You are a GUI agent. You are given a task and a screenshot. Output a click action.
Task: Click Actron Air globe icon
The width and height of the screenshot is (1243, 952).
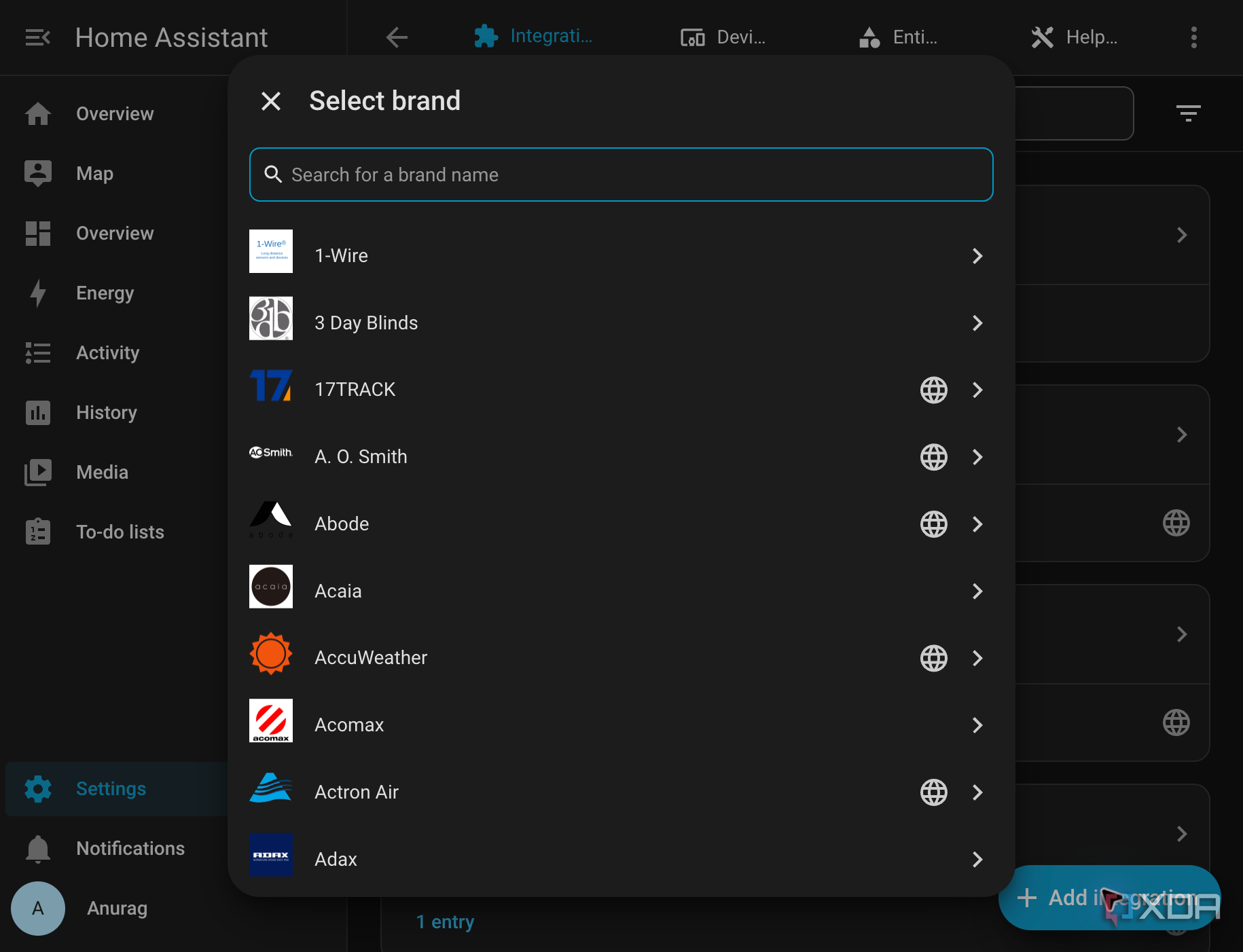[934, 792]
